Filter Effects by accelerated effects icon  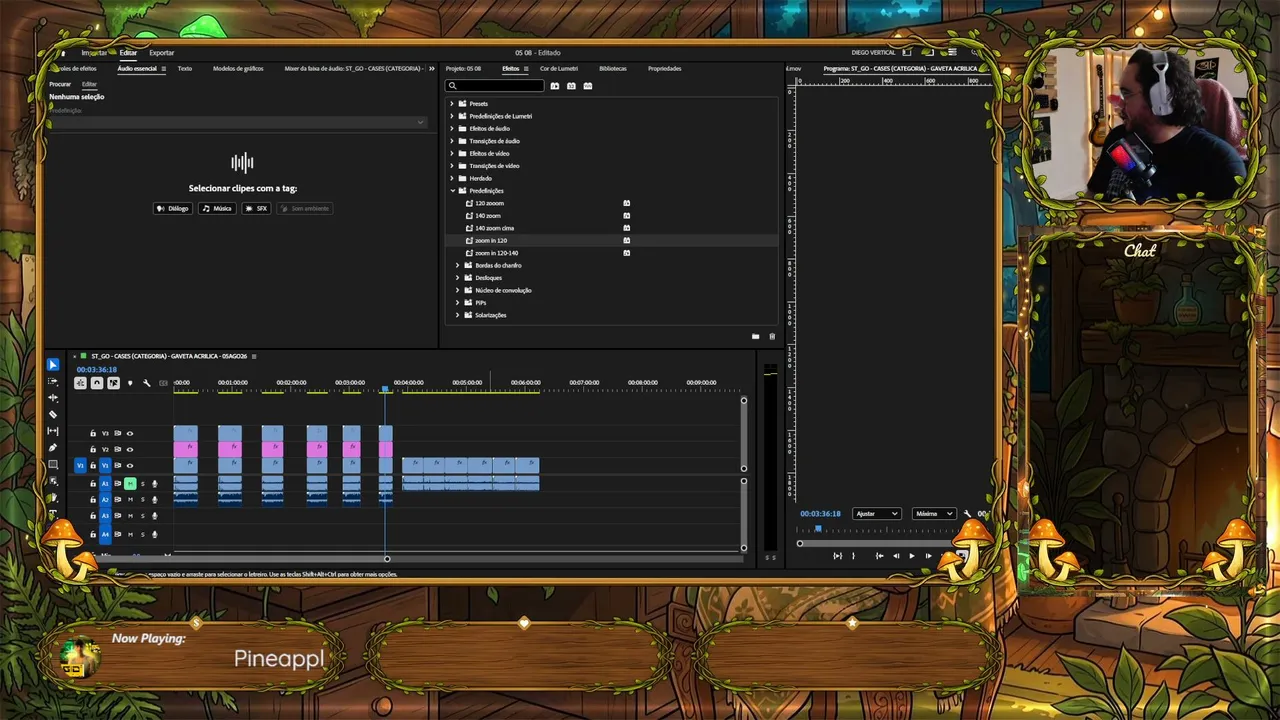[x=555, y=86]
